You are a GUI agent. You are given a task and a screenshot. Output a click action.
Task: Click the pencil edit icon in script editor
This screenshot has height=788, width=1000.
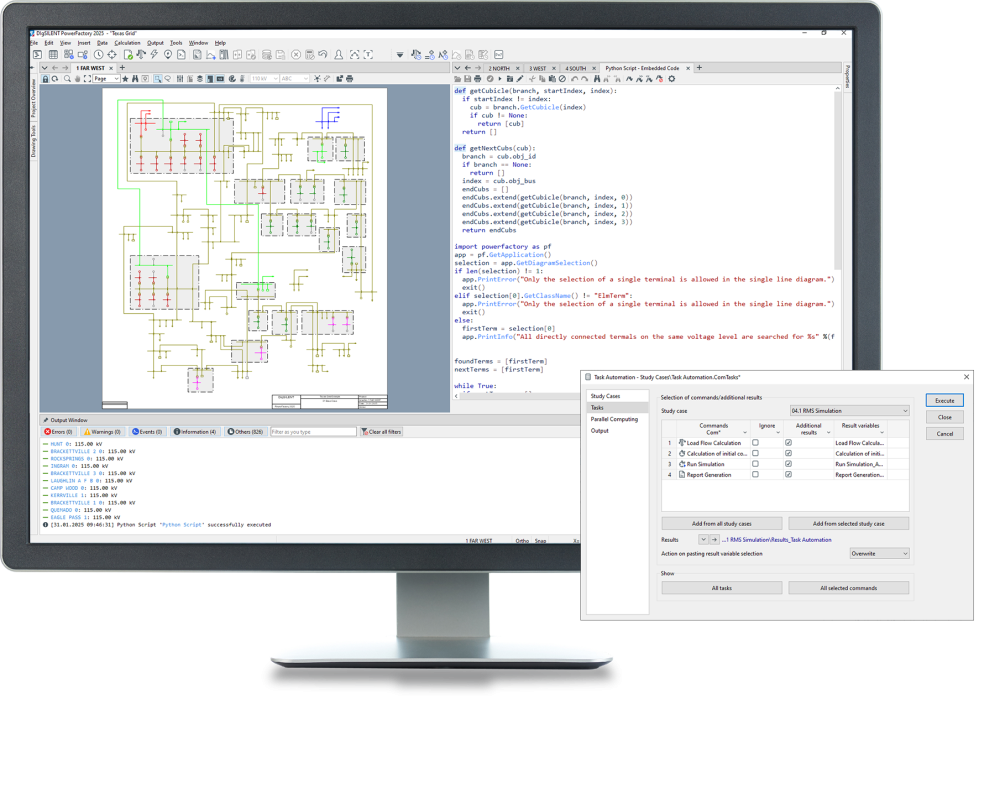tap(520, 79)
